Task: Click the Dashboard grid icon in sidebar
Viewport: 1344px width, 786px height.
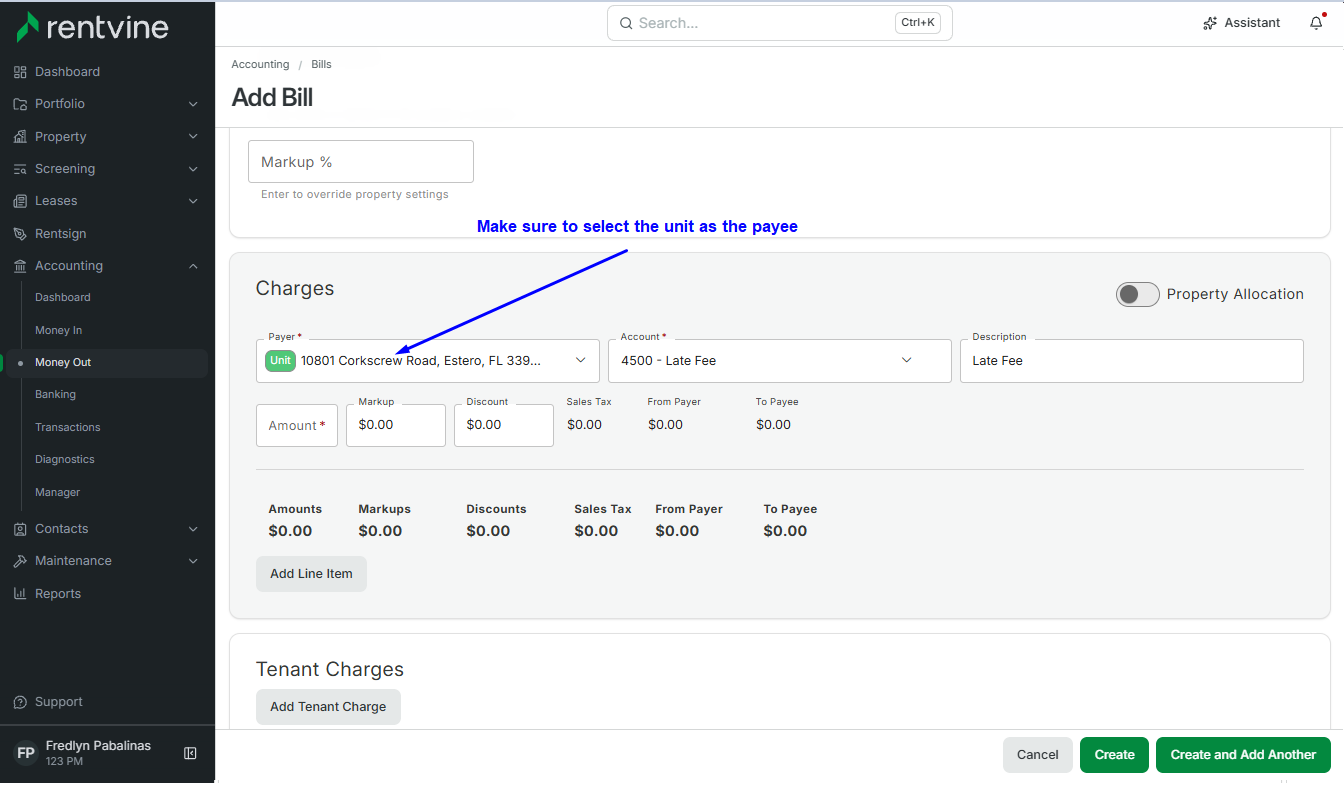Action: pos(20,72)
